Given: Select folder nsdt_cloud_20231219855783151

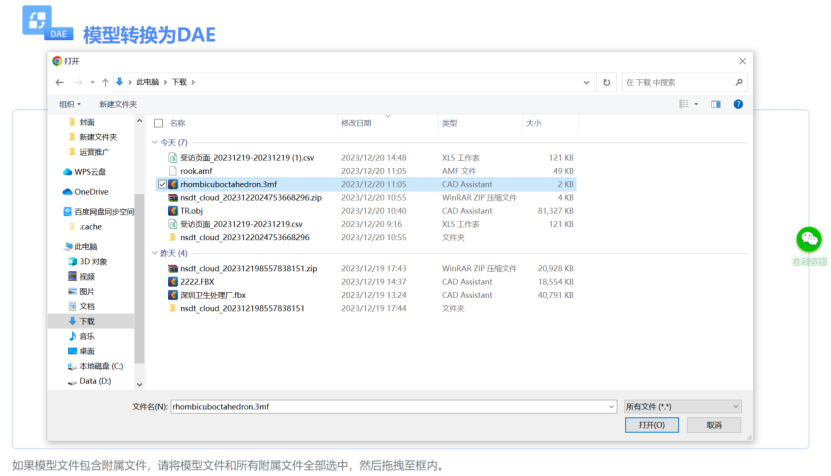Looking at the screenshot, I should tap(242, 308).
